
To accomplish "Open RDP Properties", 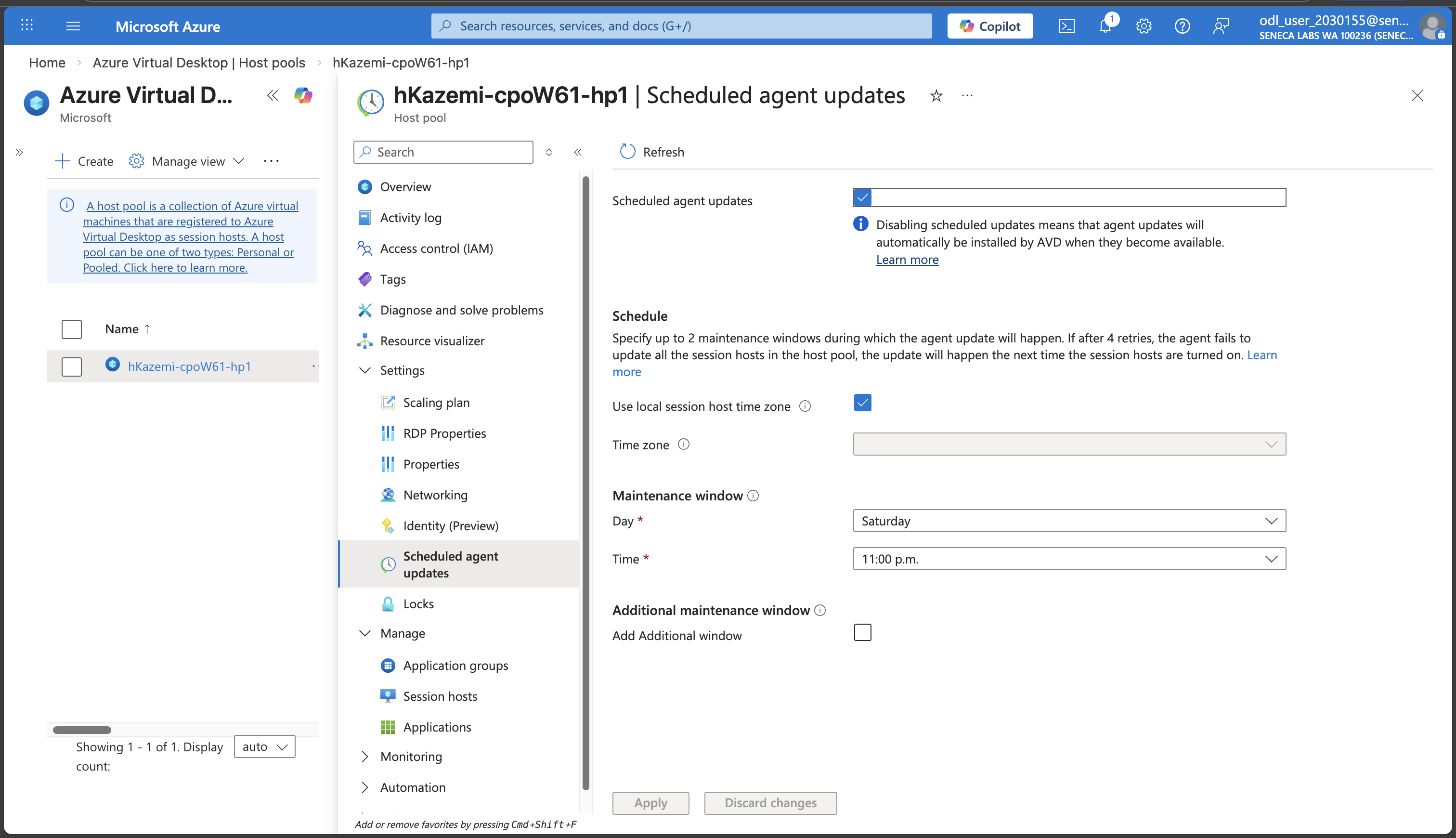I will (445, 433).
